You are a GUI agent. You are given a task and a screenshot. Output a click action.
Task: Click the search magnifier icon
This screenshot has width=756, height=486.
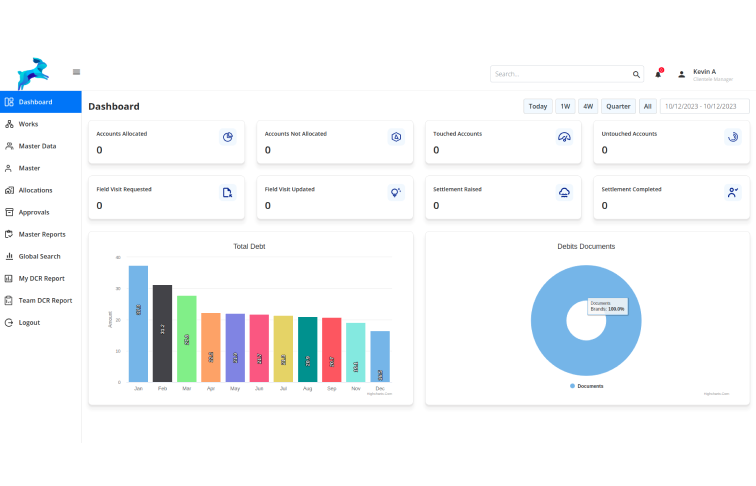(x=636, y=74)
